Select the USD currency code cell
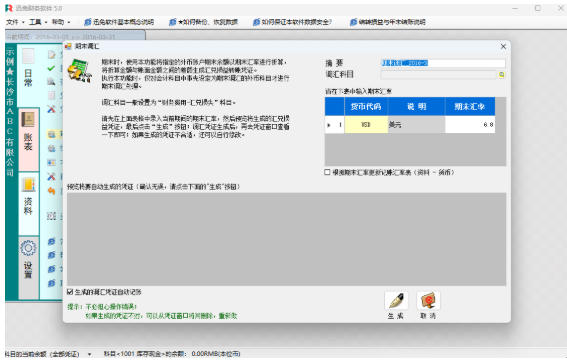This screenshot has width=567, height=363. 366,125
